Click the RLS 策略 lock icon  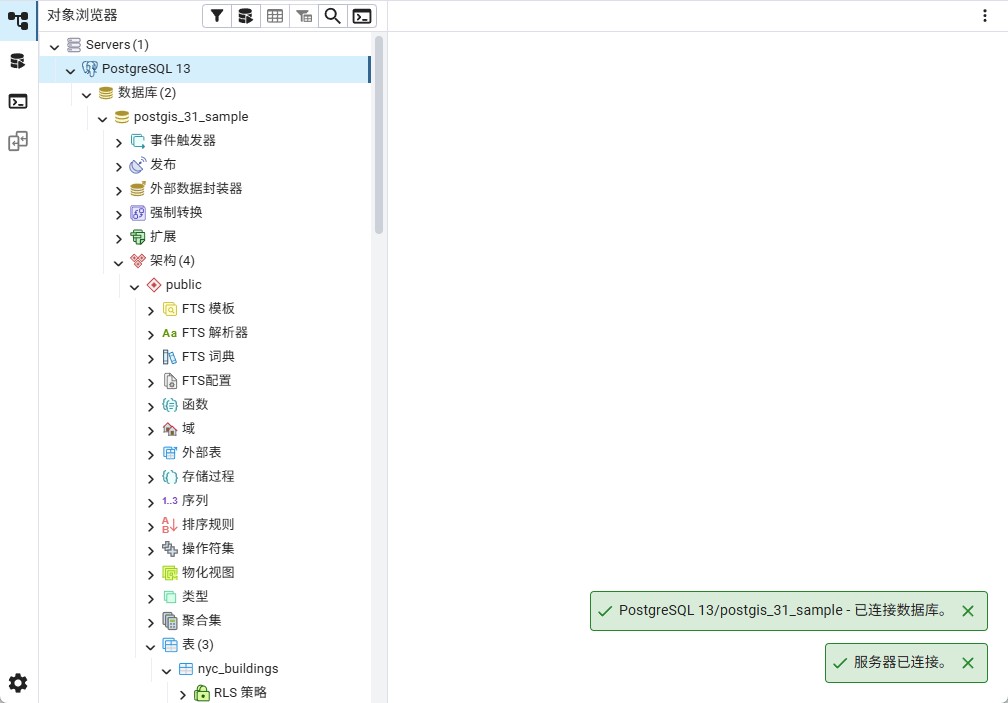202,693
